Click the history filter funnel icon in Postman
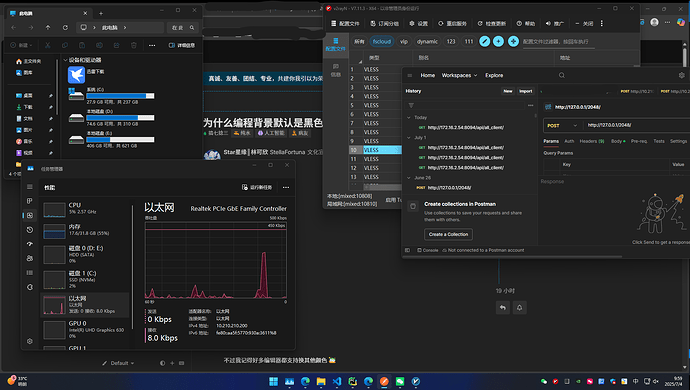The width and height of the screenshot is (690, 390). point(411,105)
